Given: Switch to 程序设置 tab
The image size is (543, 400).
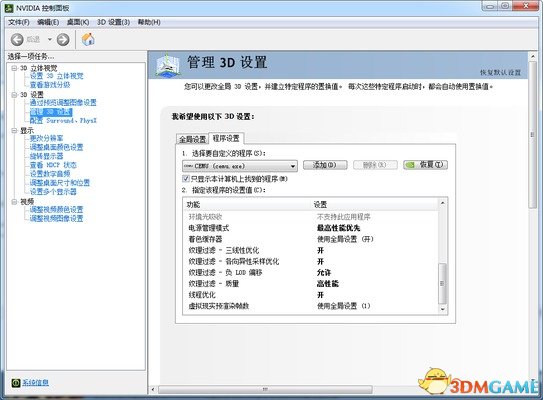Looking at the screenshot, I should click(226, 138).
